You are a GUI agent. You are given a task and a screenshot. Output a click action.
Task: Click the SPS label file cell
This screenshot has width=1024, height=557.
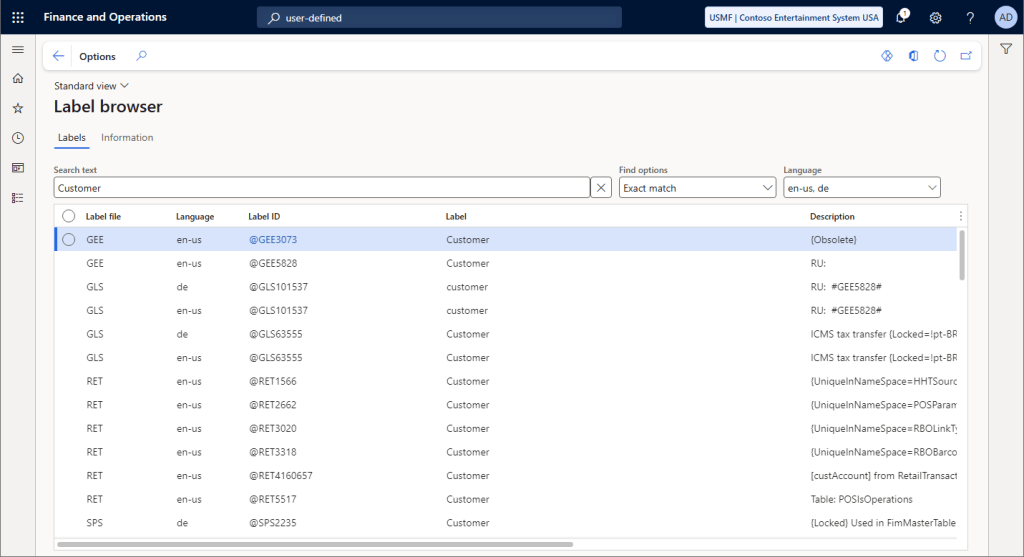click(95, 522)
